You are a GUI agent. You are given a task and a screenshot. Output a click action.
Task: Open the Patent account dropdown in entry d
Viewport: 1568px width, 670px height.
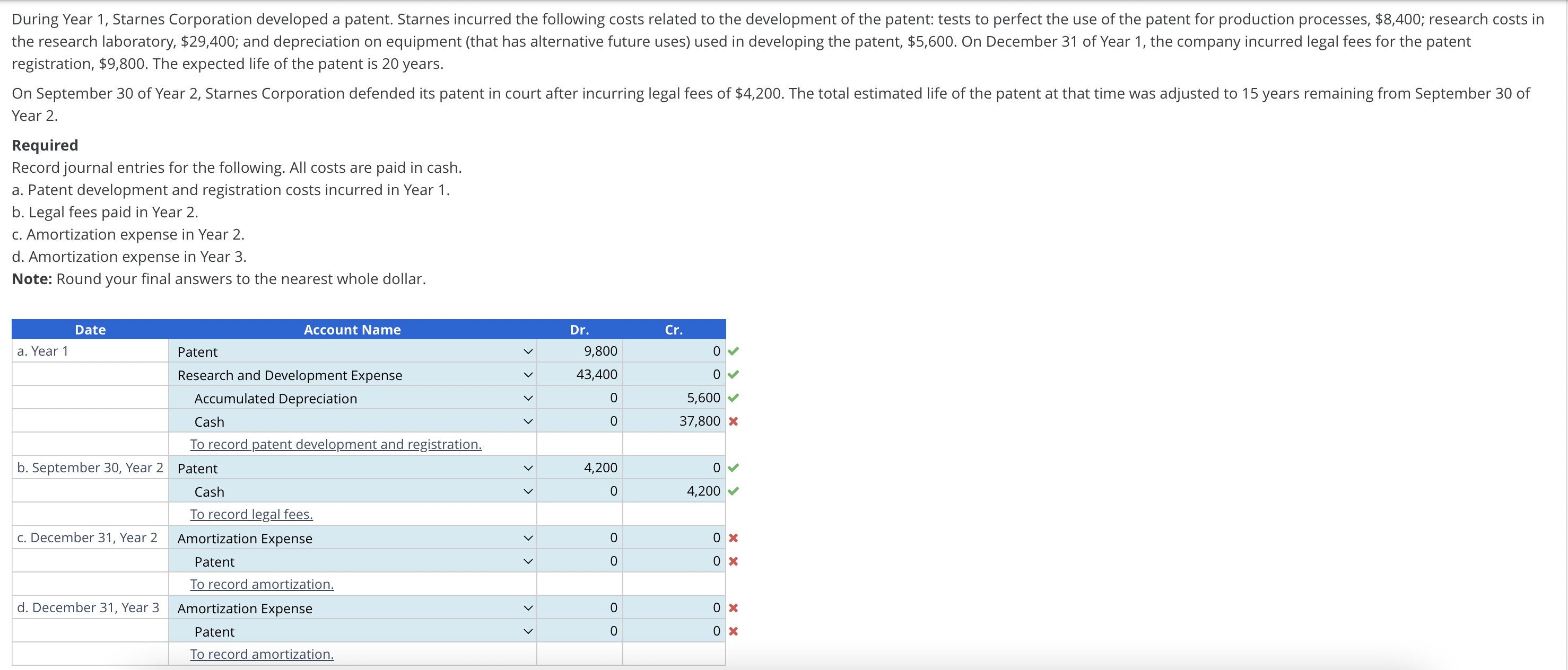[x=527, y=631]
